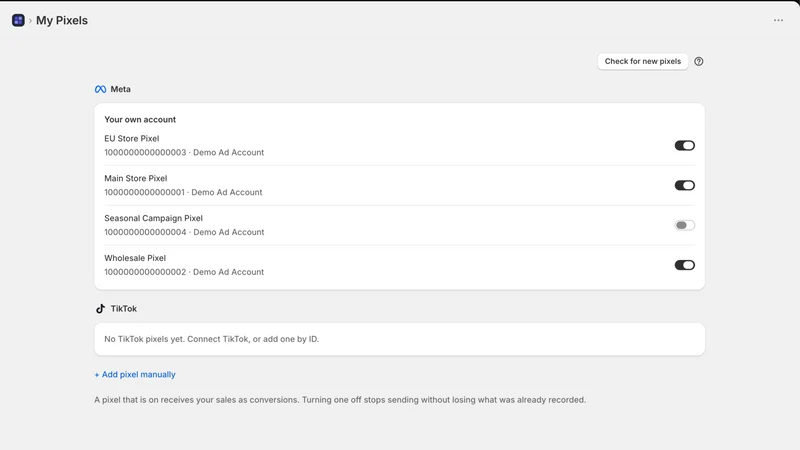The height and width of the screenshot is (450, 800).
Task: Click the No TikTok pixels yet message
Action: coord(212,339)
